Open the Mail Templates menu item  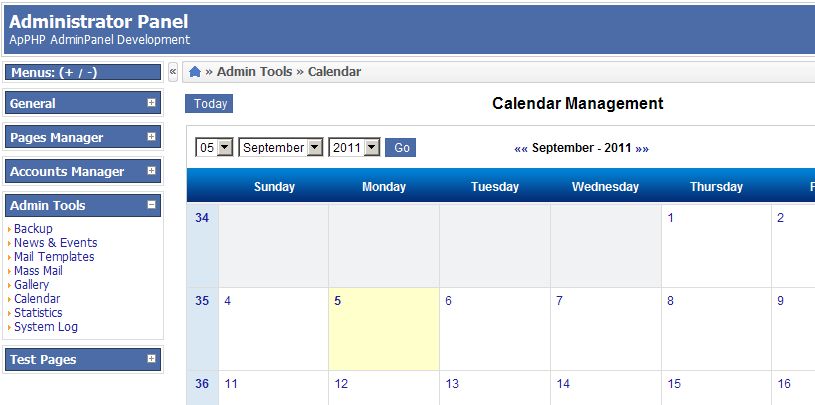coord(54,257)
